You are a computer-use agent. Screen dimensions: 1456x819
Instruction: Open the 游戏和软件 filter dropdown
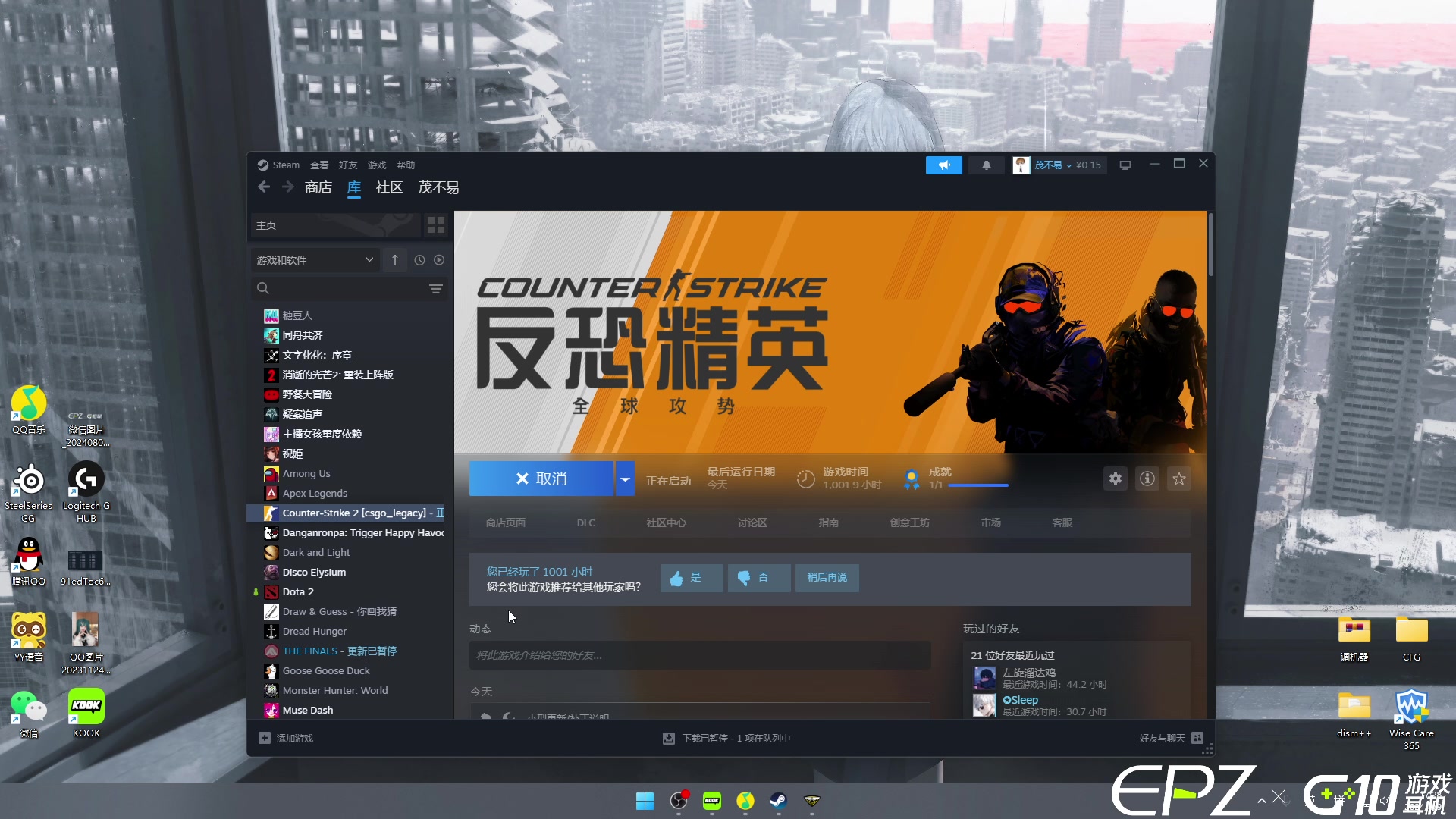click(x=315, y=260)
